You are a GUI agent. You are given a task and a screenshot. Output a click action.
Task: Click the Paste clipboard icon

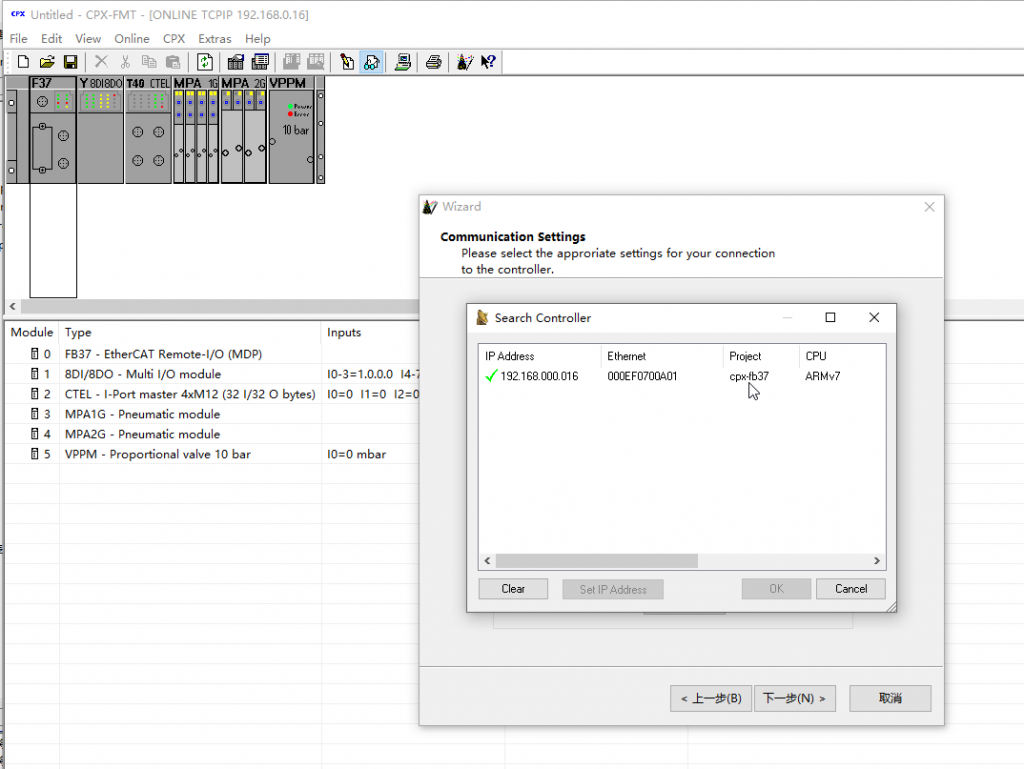click(x=173, y=62)
